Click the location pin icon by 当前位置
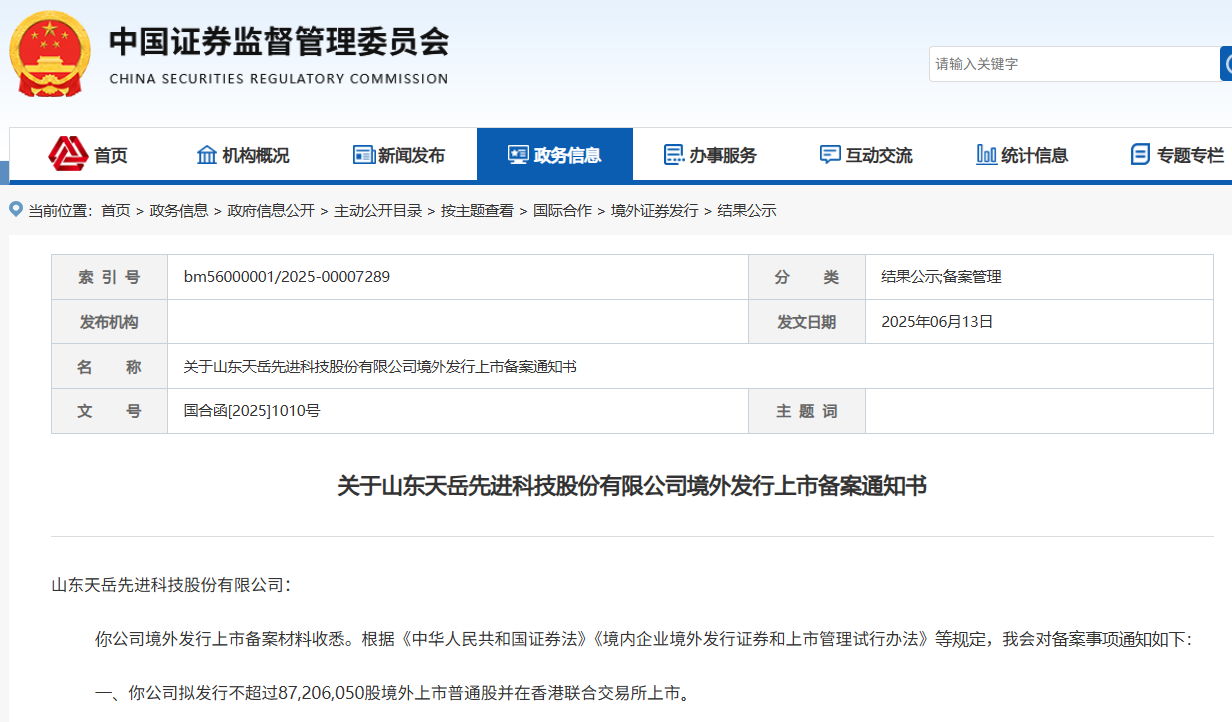Screen dimensions: 1232x722 tap(16, 209)
